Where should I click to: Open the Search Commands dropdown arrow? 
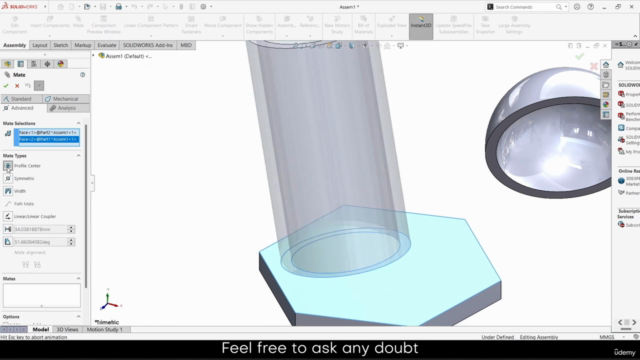click(566, 7)
